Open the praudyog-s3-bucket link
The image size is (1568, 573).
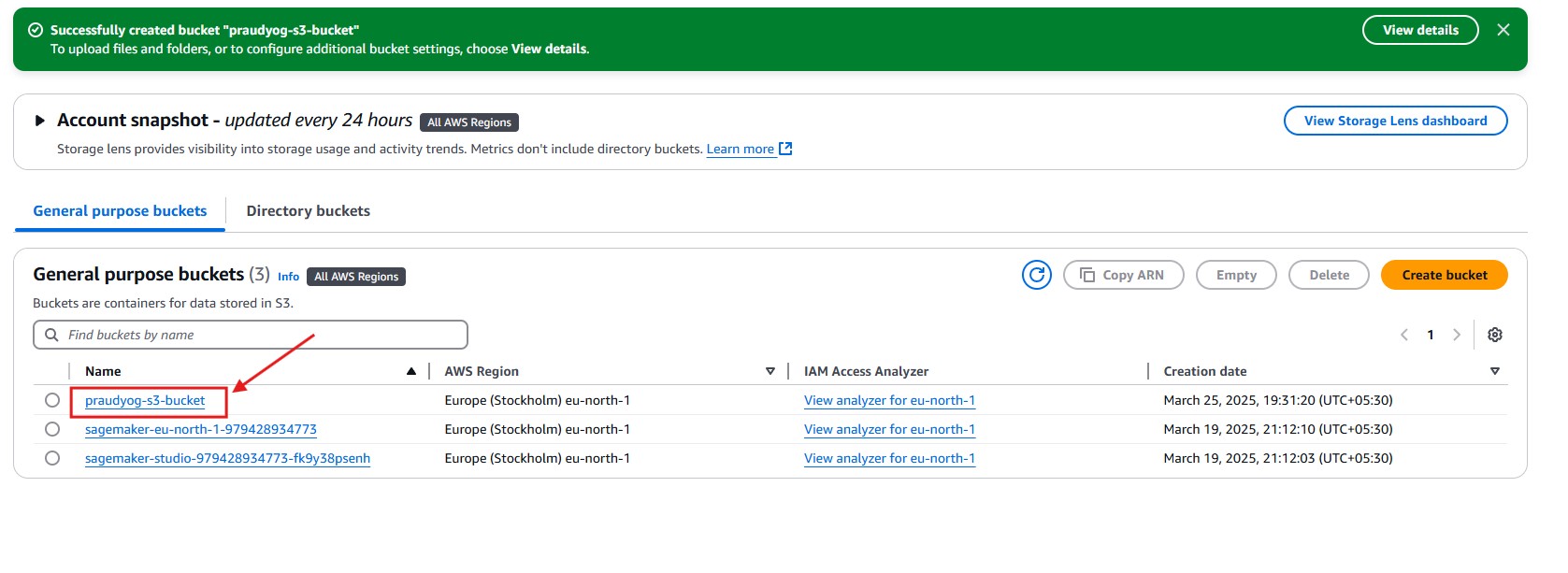pos(145,400)
